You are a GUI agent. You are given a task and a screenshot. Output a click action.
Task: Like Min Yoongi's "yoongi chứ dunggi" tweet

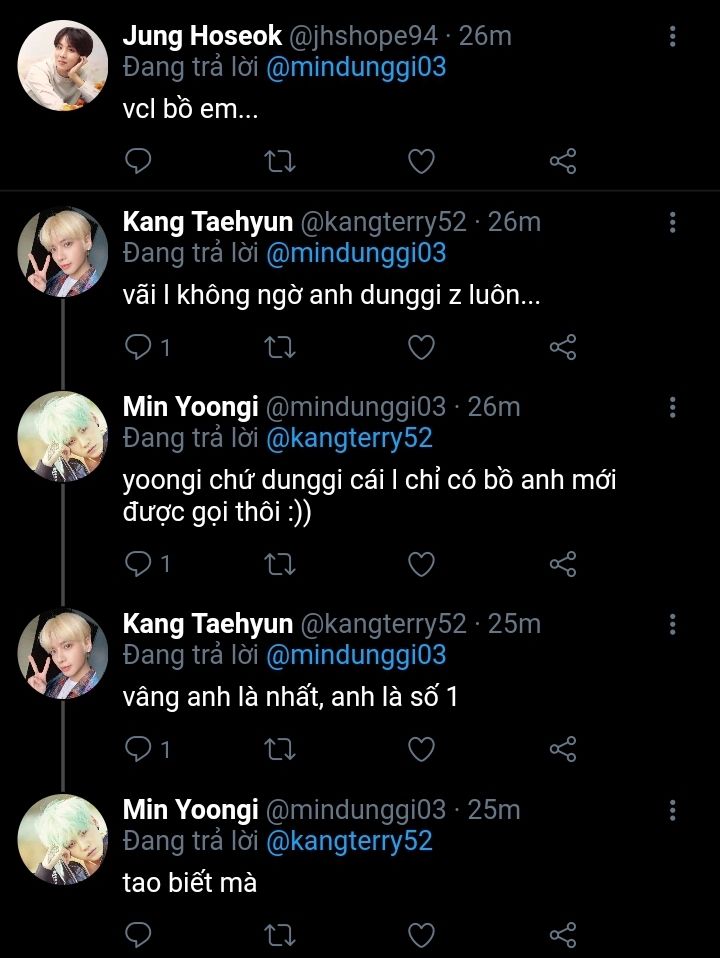pyautogui.click(x=422, y=564)
